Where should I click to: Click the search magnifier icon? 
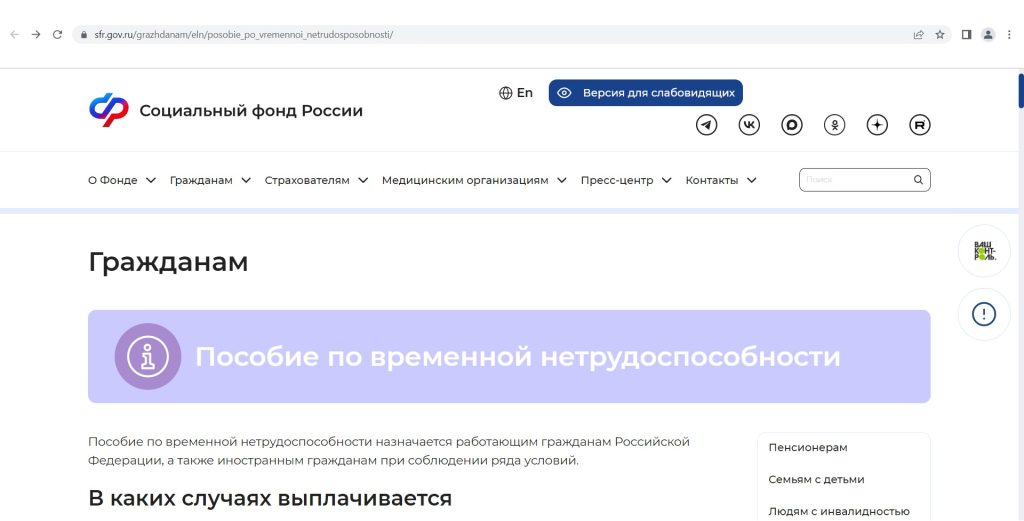click(918, 180)
